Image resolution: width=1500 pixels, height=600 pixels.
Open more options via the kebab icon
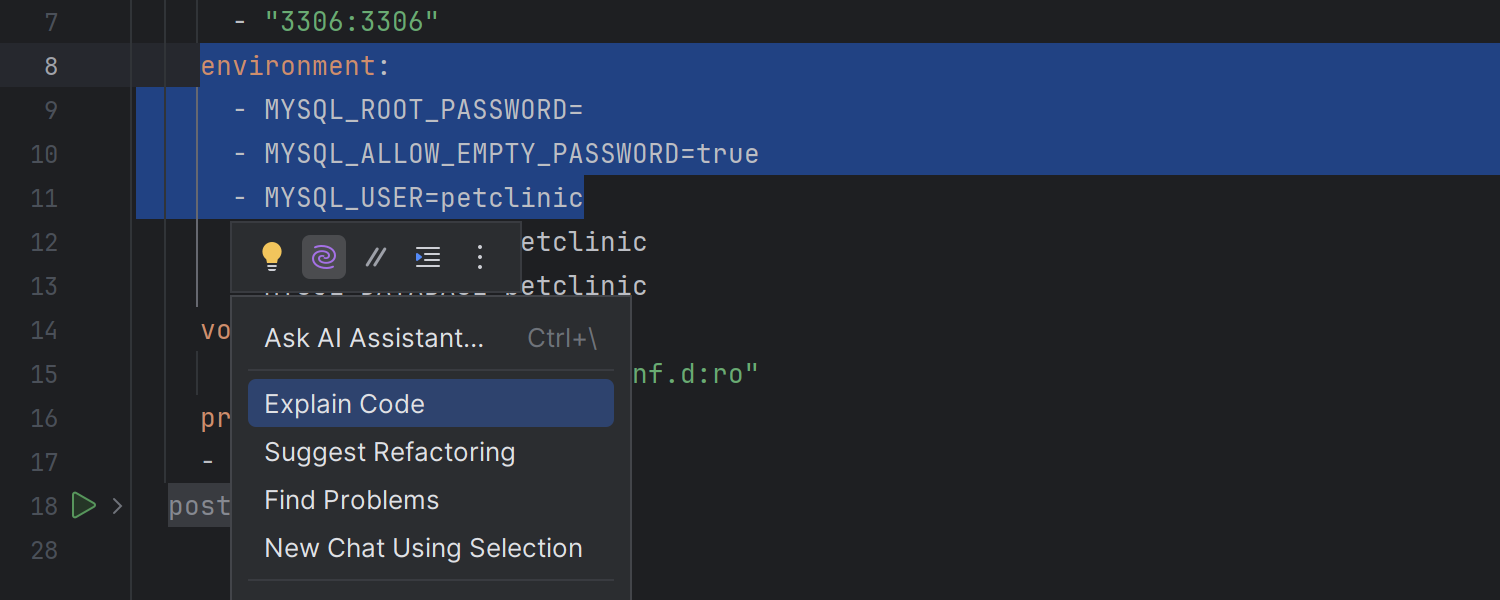click(x=480, y=257)
